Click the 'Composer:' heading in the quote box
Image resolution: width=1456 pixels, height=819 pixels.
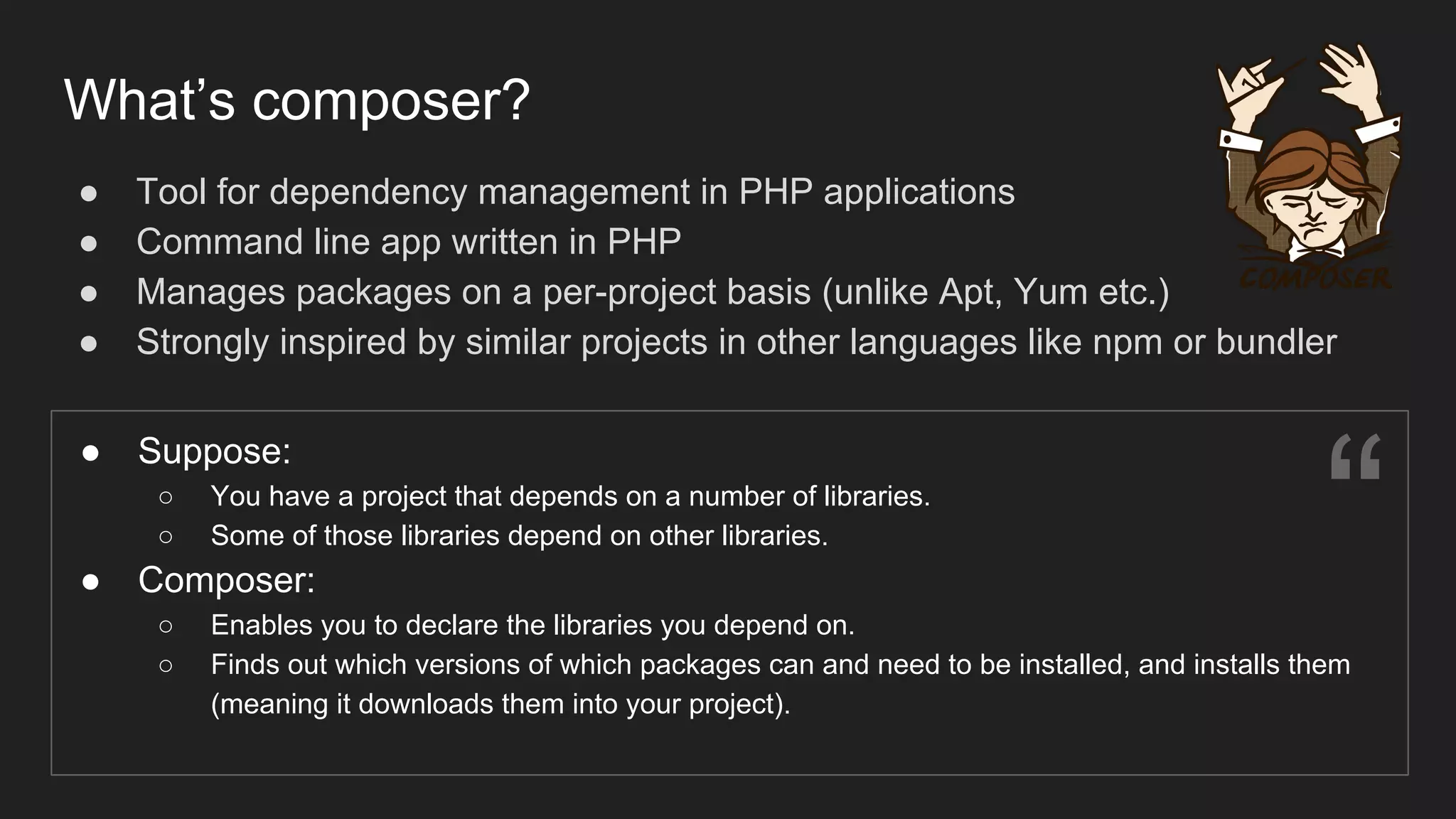pyautogui.click(x=227, y=580)
